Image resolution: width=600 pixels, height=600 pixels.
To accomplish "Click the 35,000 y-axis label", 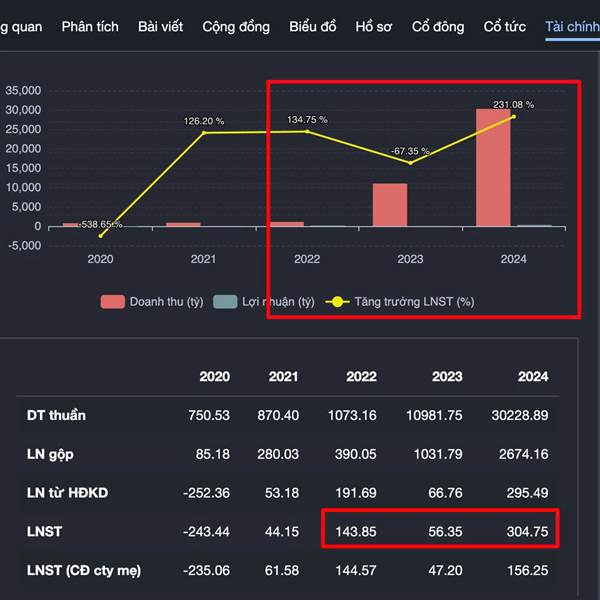I will (23, 91).
